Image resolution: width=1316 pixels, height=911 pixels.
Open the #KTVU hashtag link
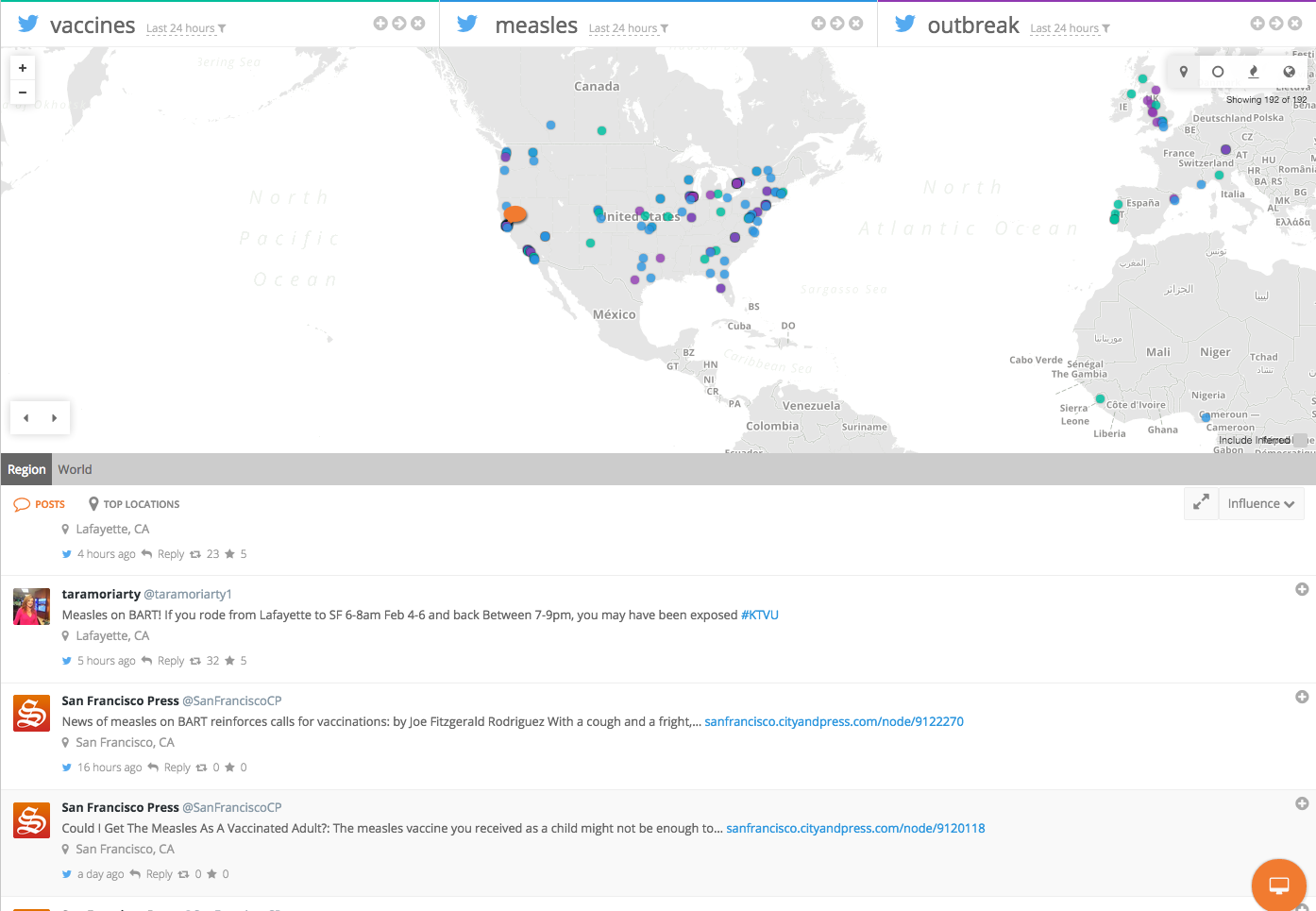(760, 615)
